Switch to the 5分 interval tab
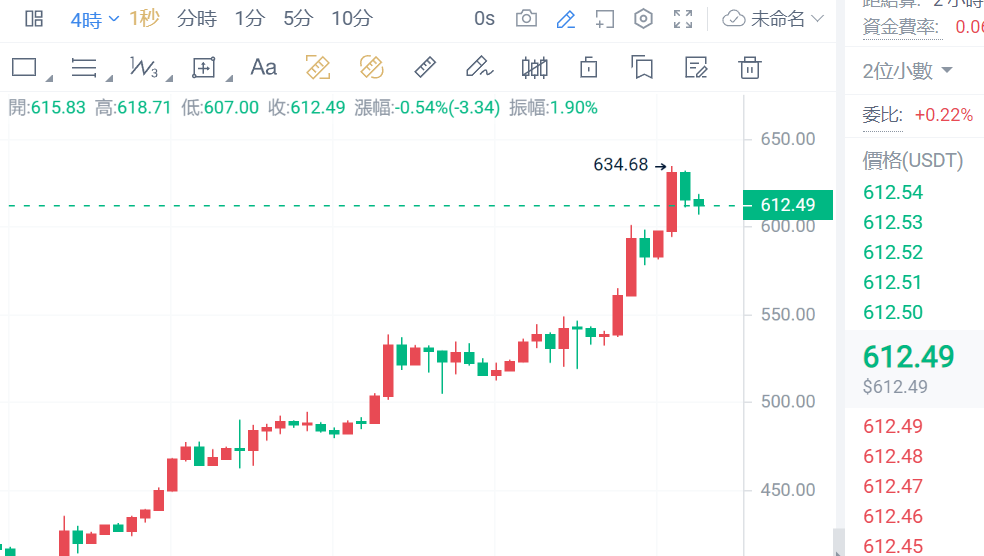 (x=297, y=18)
